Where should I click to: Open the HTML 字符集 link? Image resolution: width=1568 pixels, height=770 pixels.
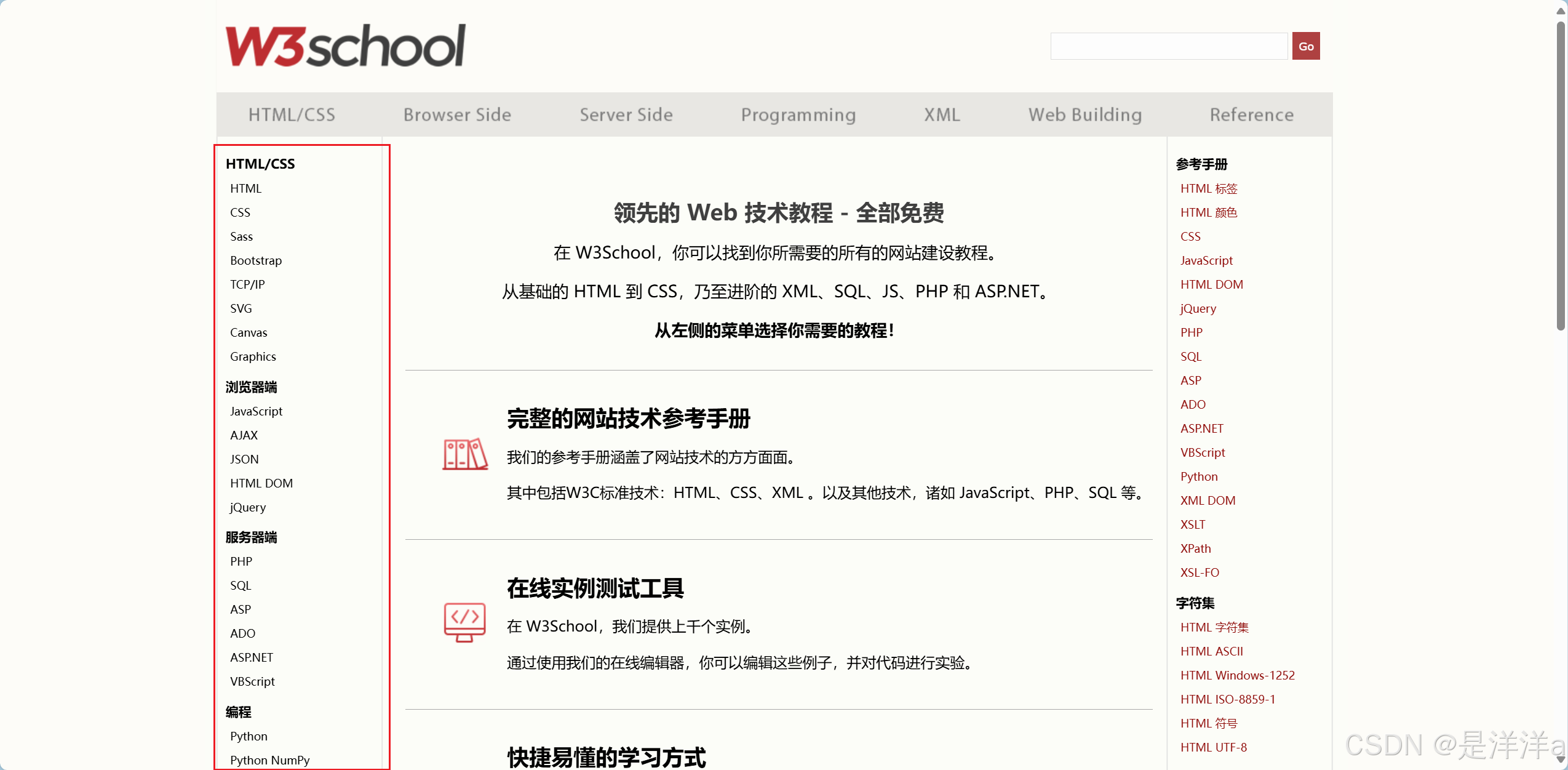1214,627
